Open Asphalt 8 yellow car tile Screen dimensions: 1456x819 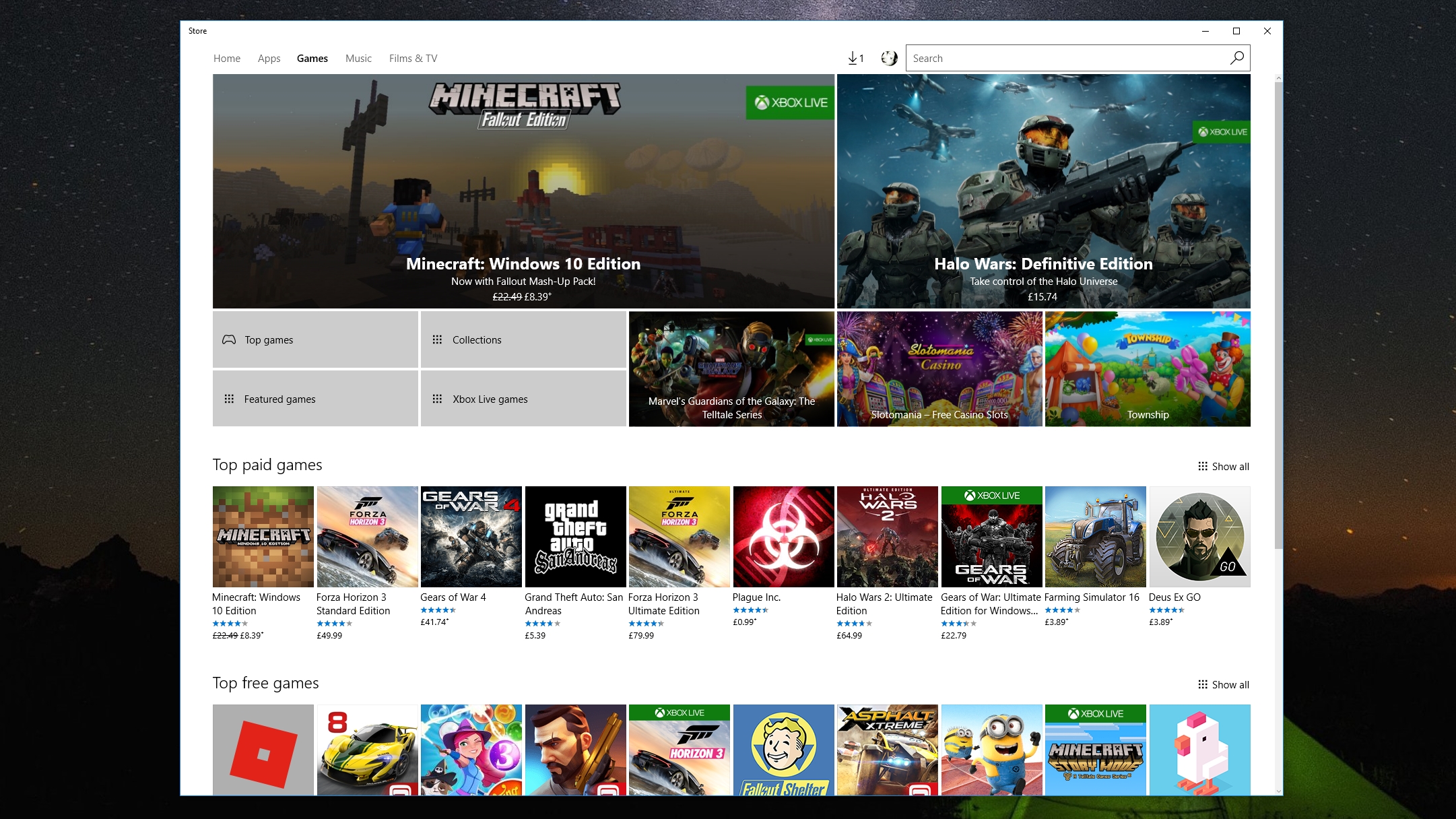click(x=368, y=750)
